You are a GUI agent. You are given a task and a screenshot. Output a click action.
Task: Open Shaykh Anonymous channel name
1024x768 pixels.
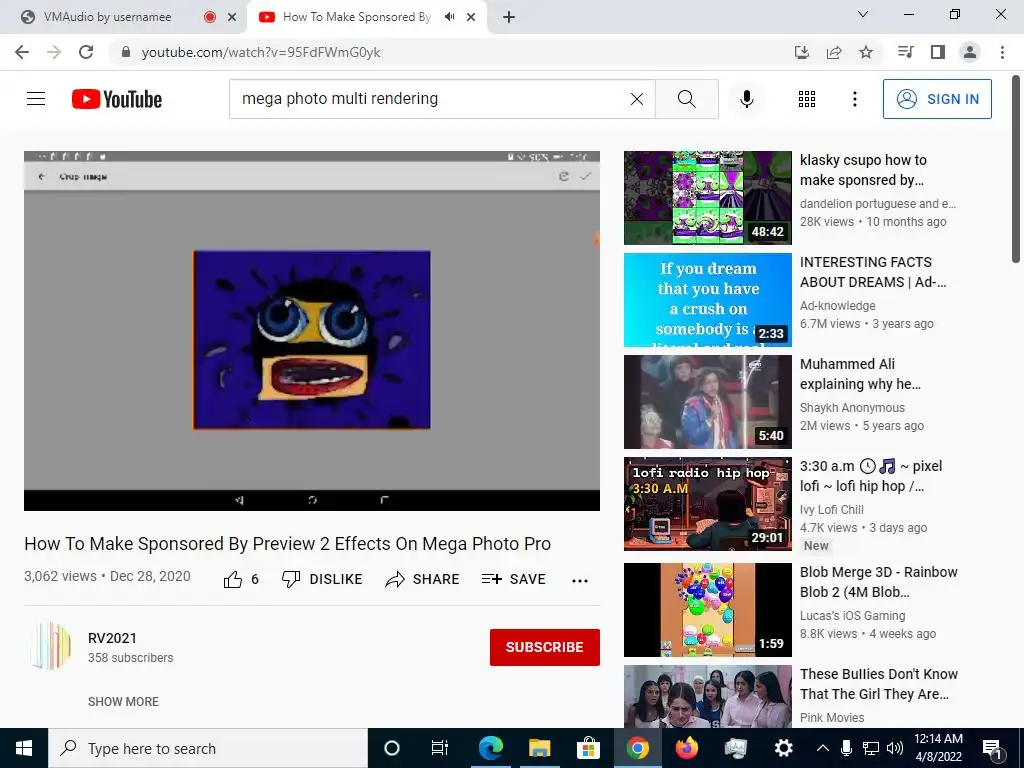point(852,408)
